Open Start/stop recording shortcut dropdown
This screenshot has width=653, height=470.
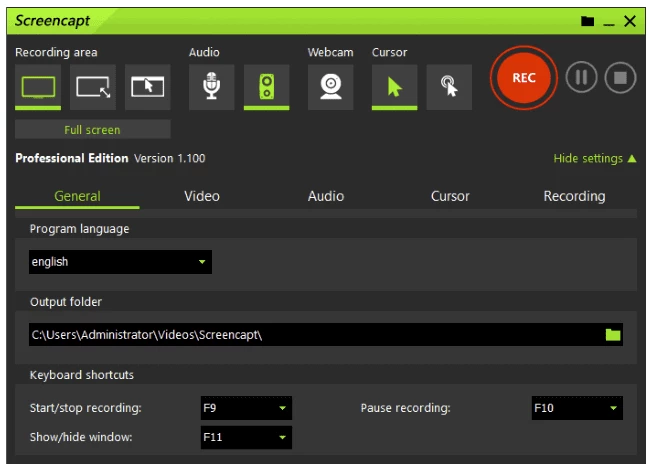[x=246, y=408]
